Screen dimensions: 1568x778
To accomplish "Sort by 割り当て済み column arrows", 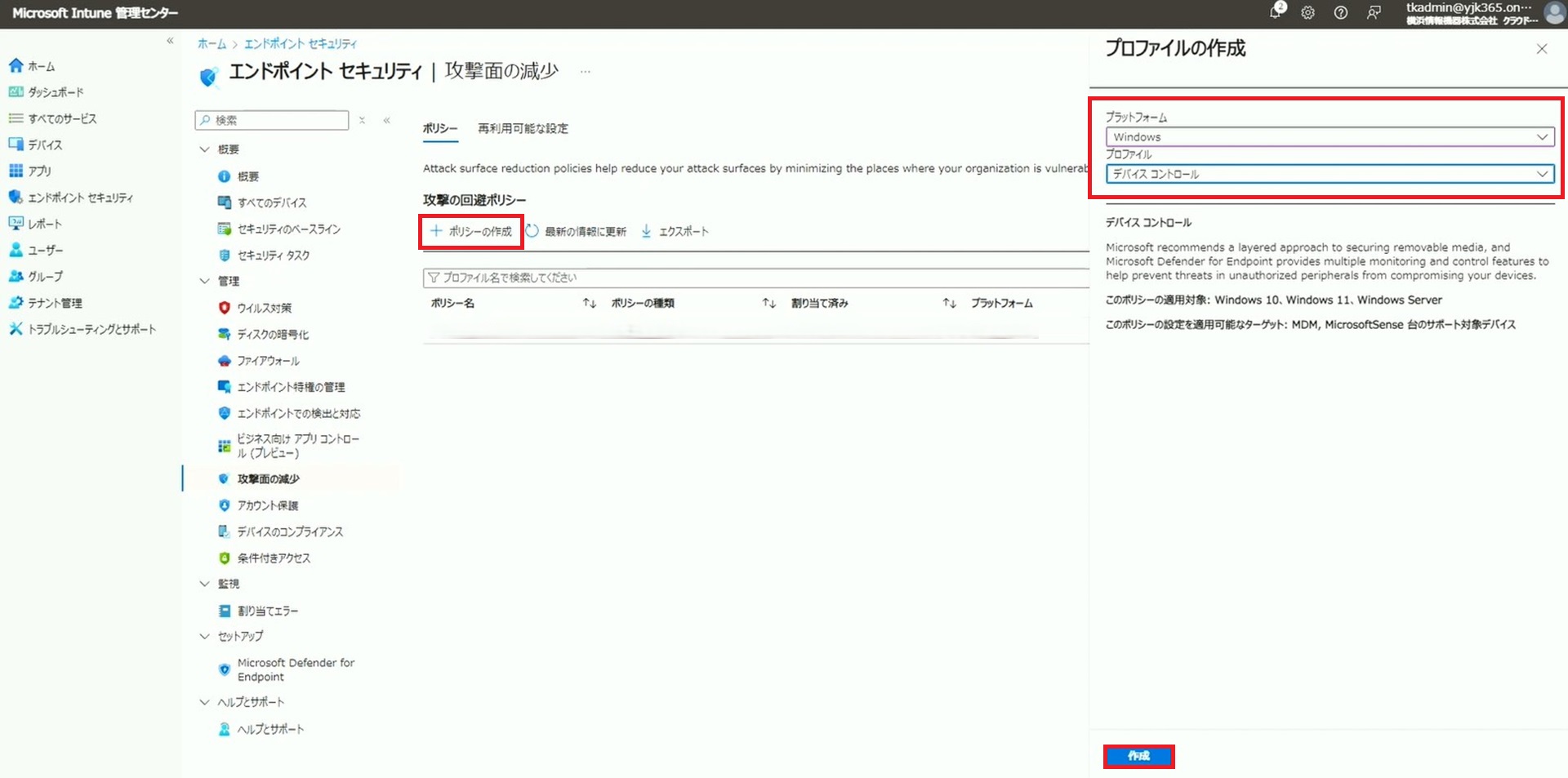I will click(949, 303).
